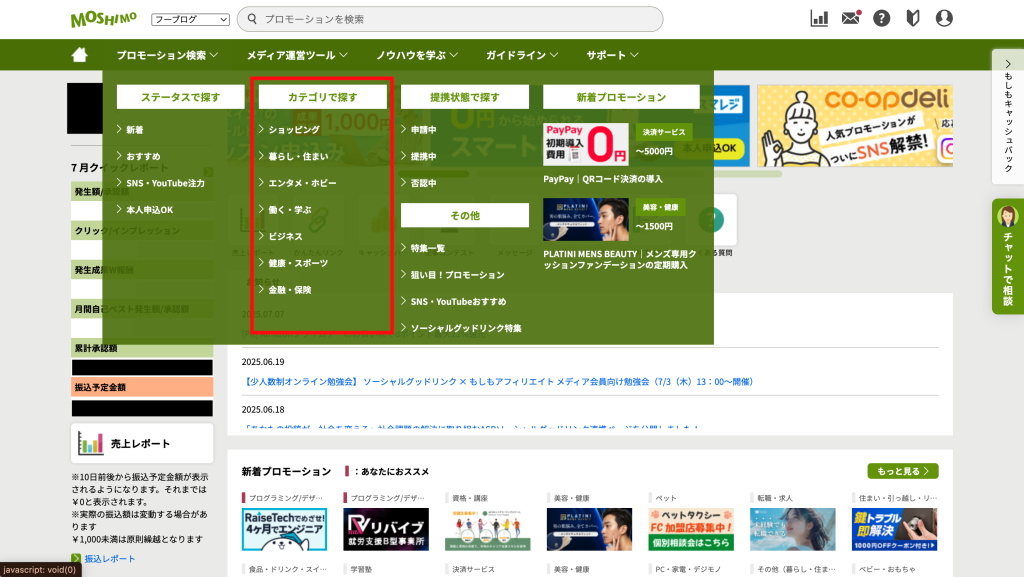
Task: Click the question mark help icon
Action: pos(881,18)
